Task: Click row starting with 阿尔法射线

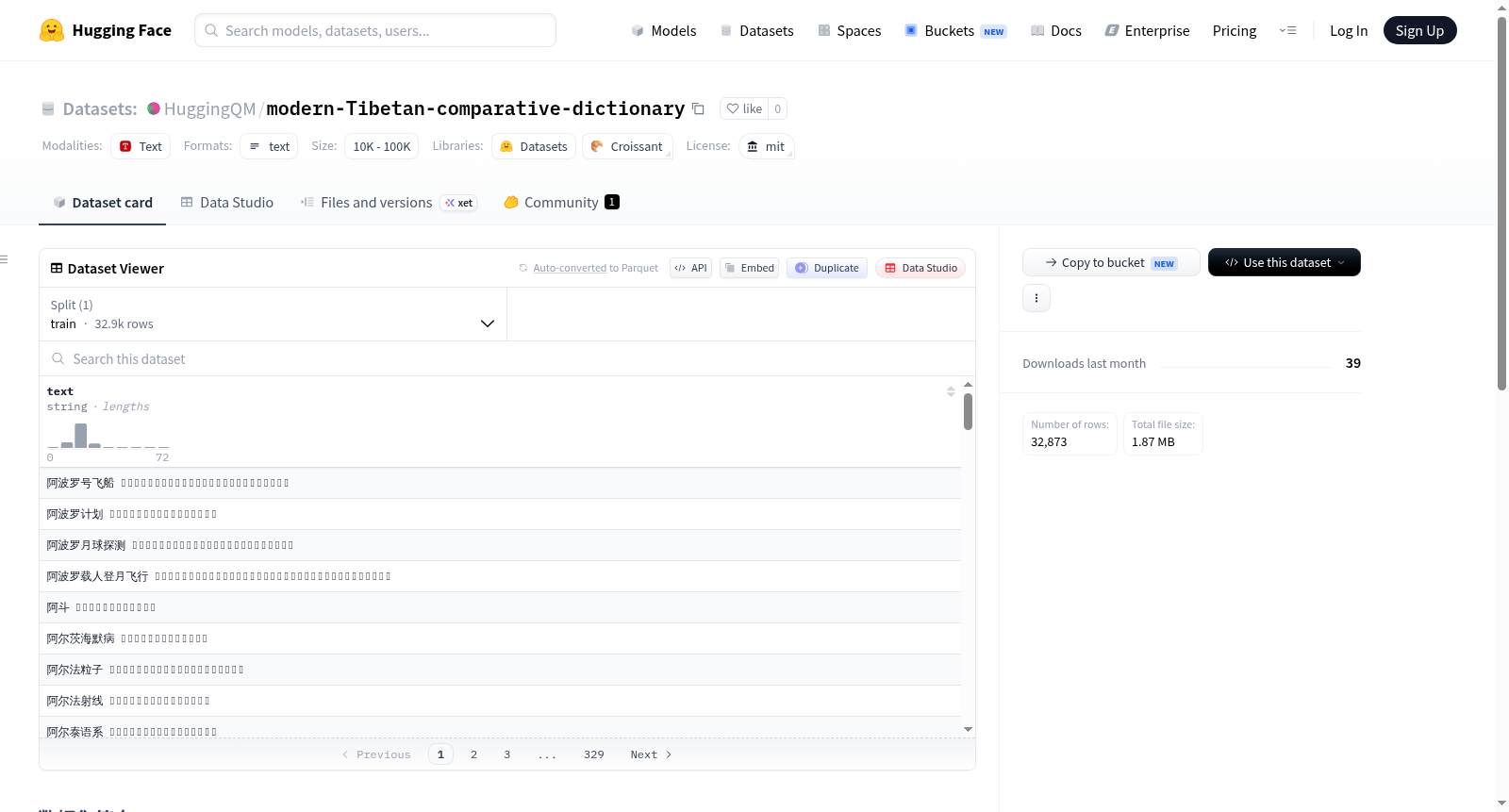Action: pos(500,701)
